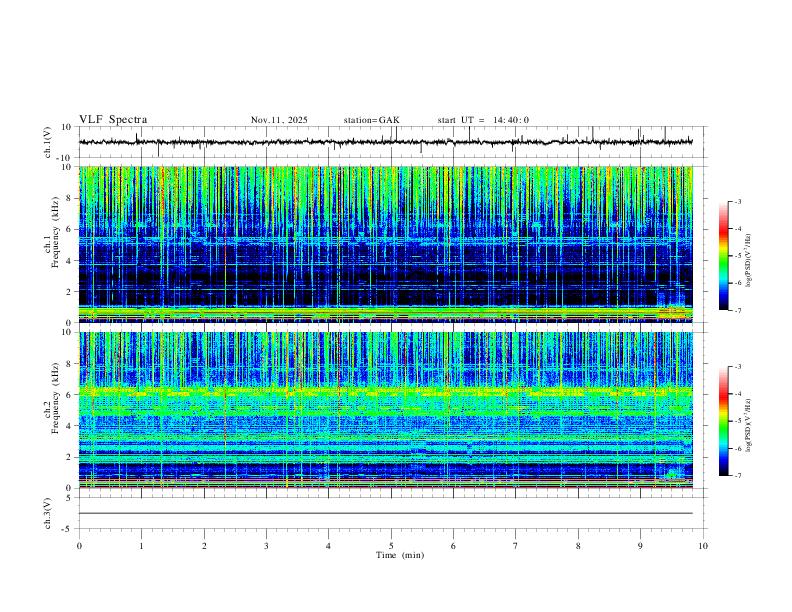Viewport: 792px width, 612px height.
Task: Click the "ch.3(V)" axis label
Action: [x=48, y=513]
